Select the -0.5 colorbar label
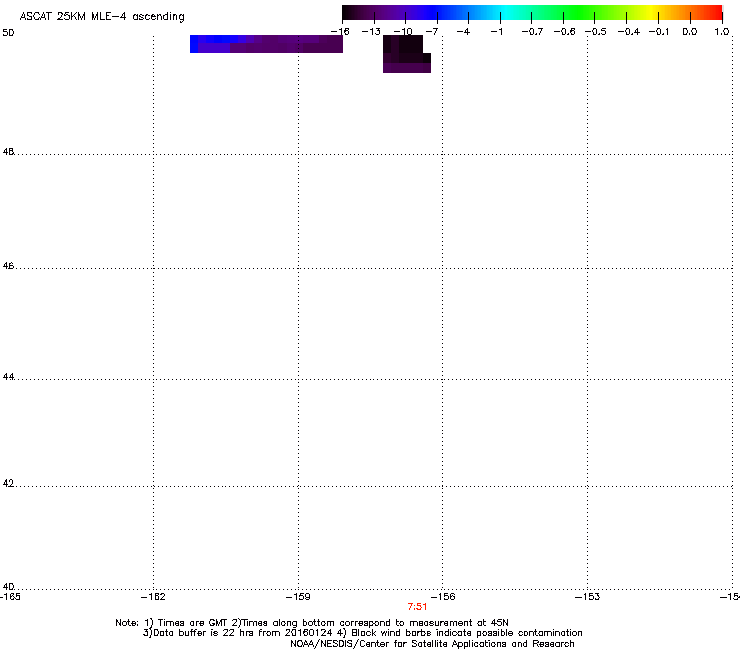 coord(596,32)
